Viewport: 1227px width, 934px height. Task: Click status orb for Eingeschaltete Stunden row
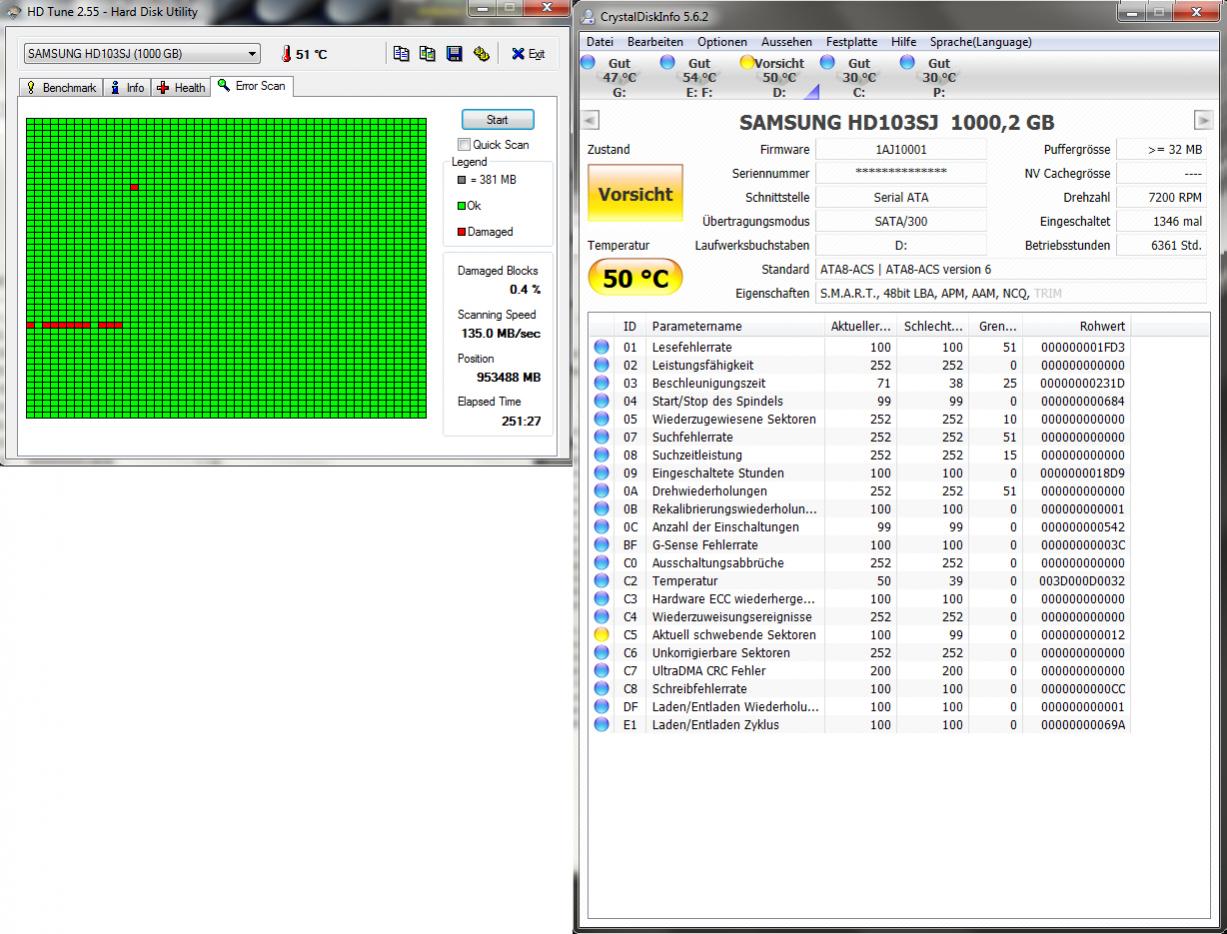coord(602,473)
